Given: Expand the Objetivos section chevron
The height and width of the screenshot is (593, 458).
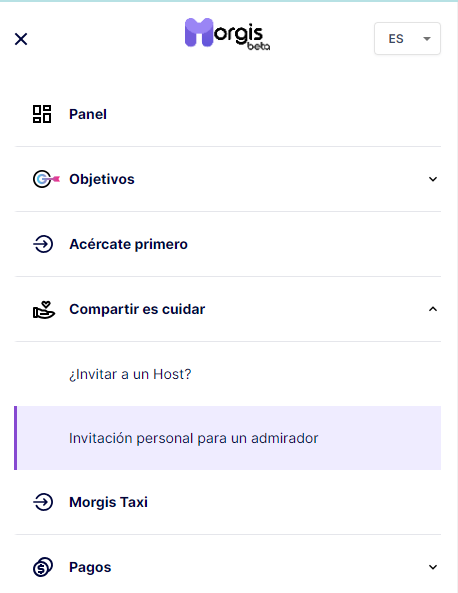Looking at the screenshot, I should click(433, 179).
